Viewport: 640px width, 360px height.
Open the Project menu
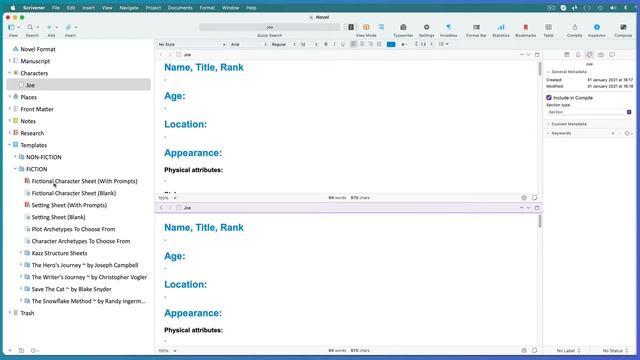pos(153,8)
